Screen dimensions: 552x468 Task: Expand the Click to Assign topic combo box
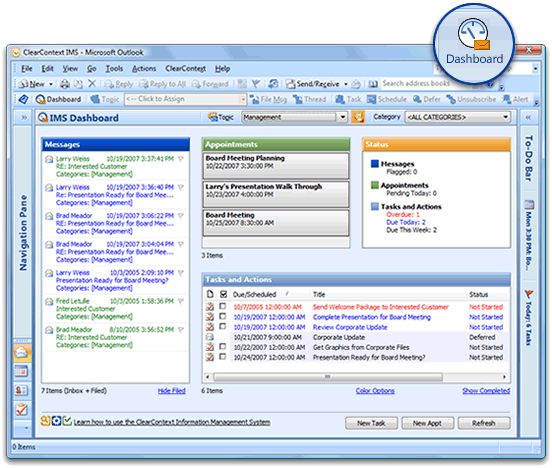tap(243, 99)
